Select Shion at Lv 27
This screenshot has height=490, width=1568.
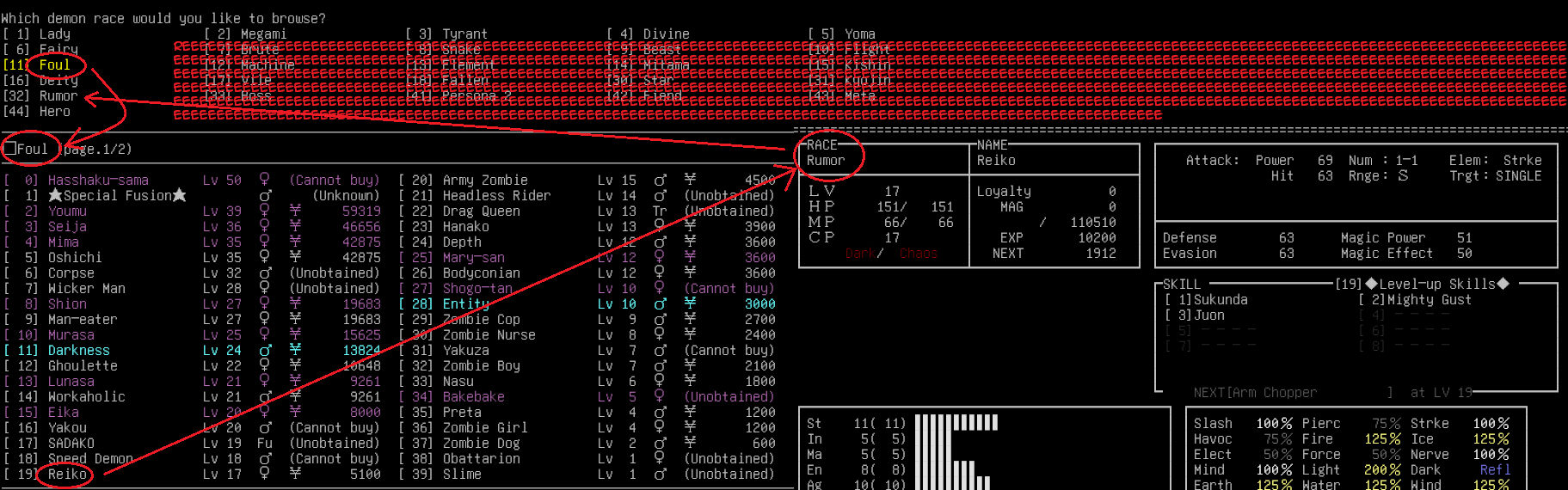point(191,304)
